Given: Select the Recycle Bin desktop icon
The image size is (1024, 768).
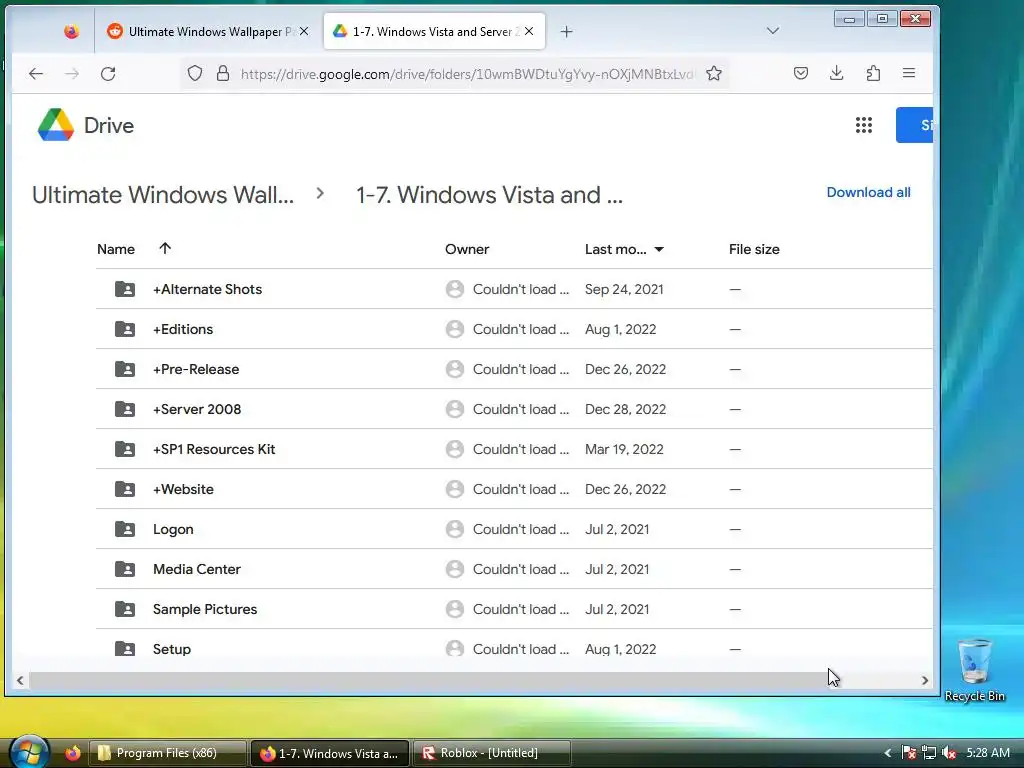Looking at the screenshot, I should [x=974, y=669].
